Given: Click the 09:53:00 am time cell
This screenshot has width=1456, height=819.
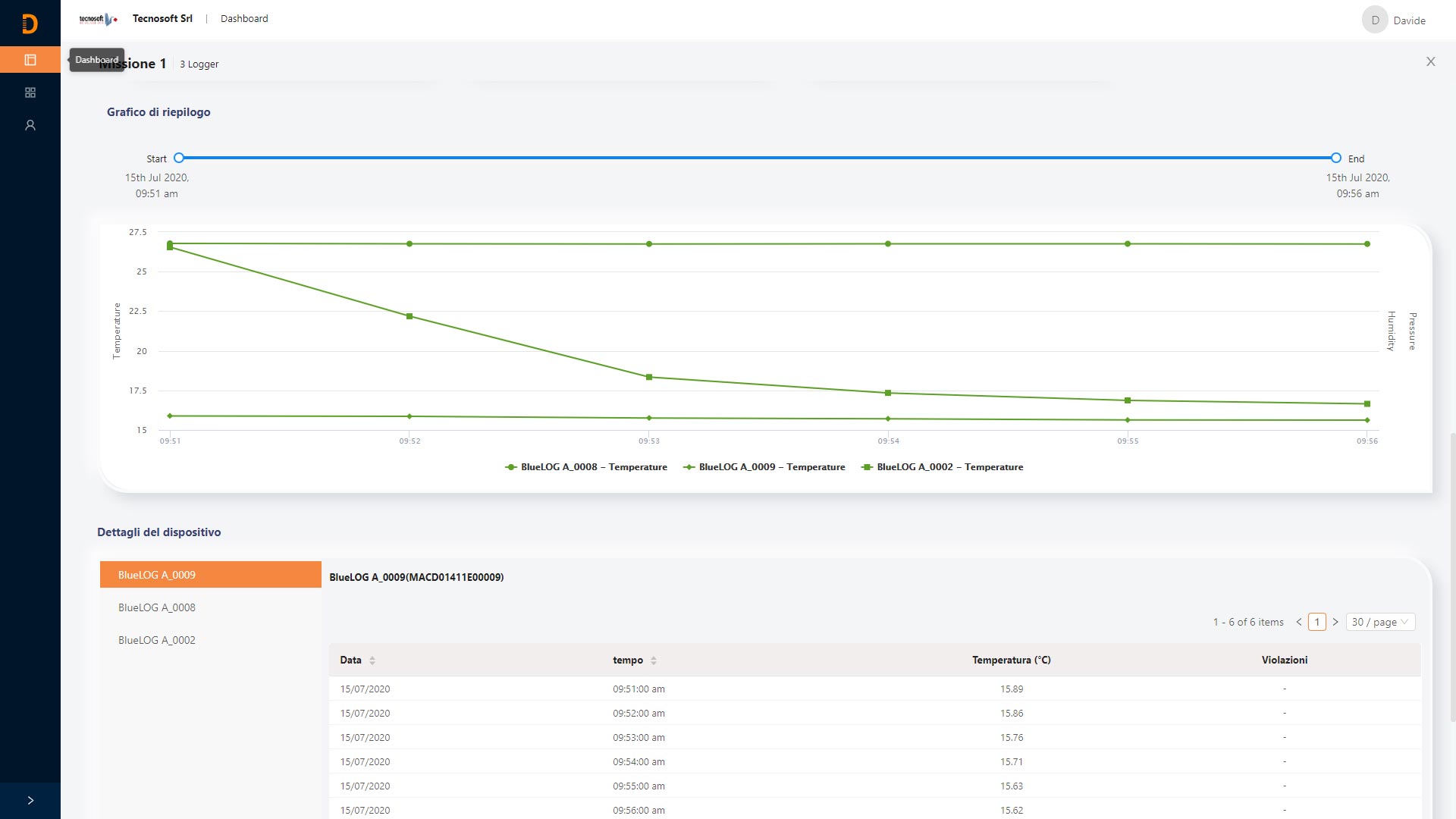Looking at the screenshot, I should pos(639,738).
